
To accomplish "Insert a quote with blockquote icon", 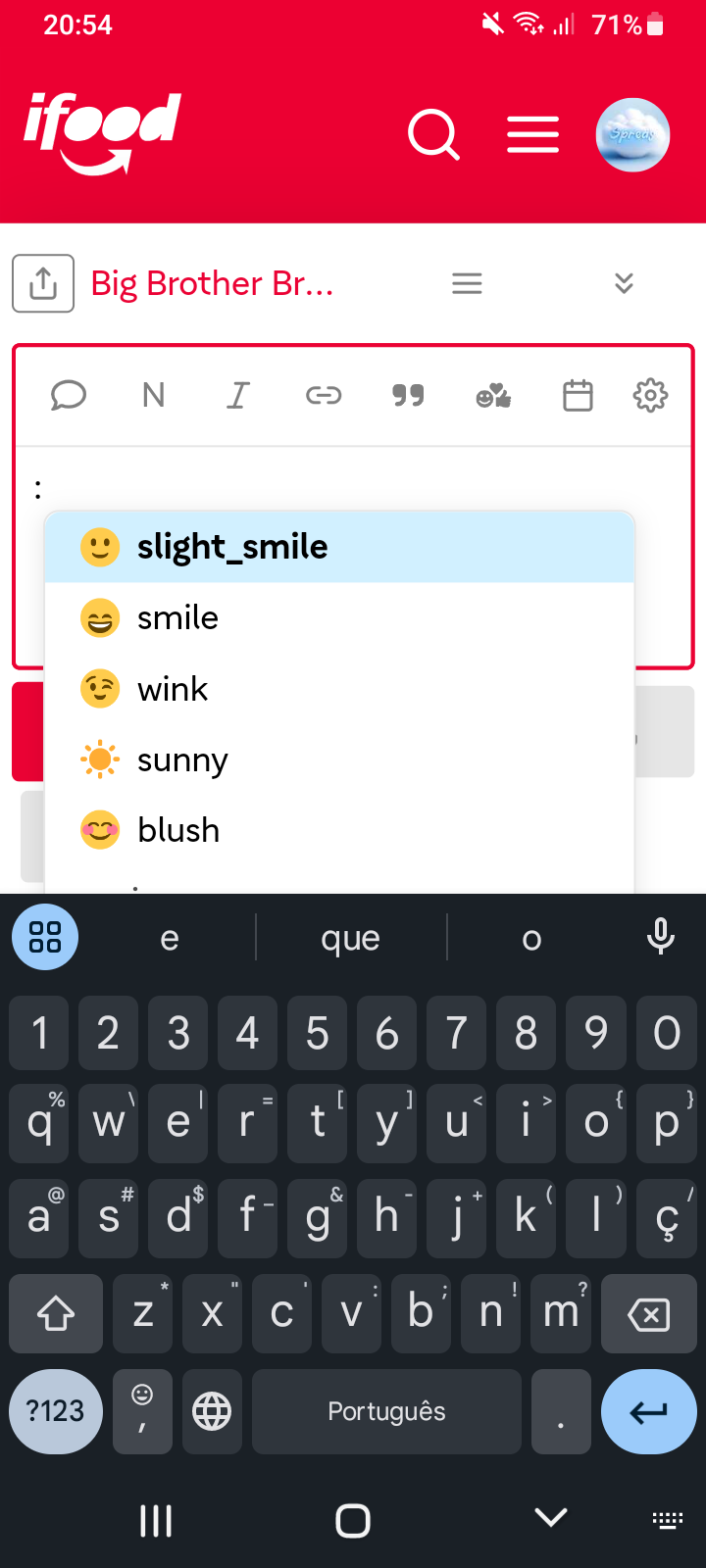I will click(408, 395).
